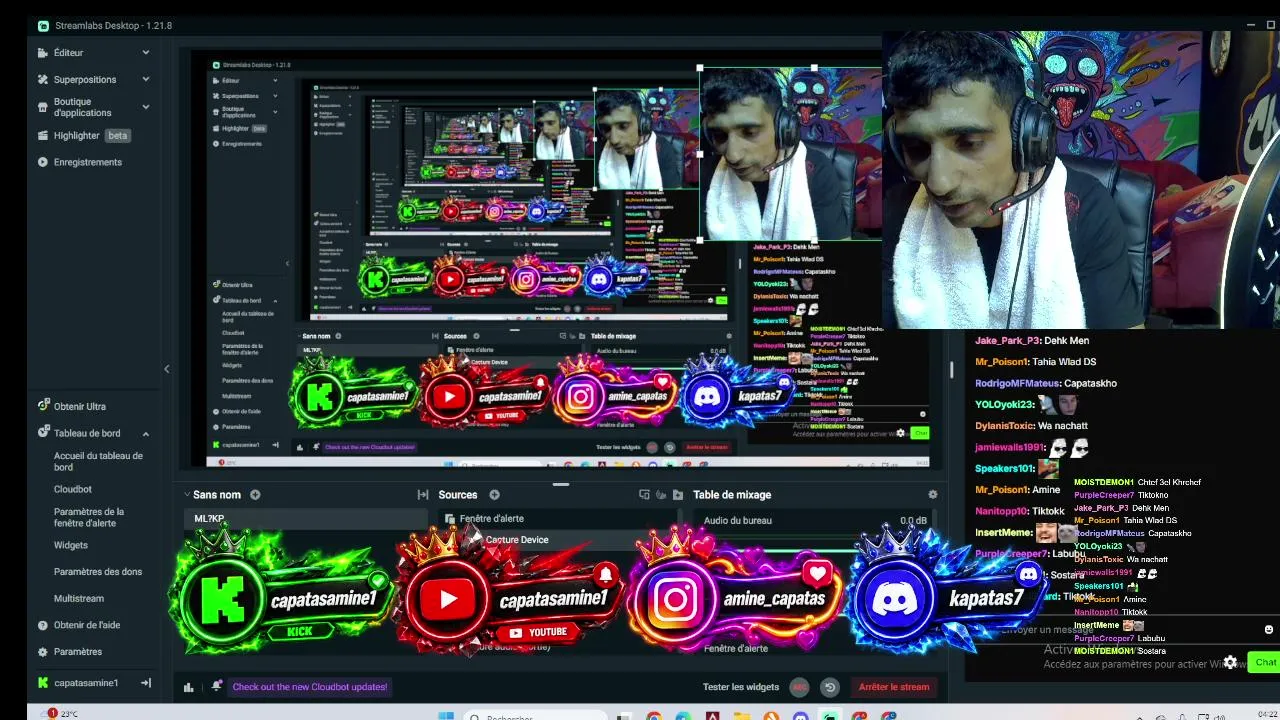The image size is (1280, 720).
Task: Open the Highlighter beta page
Action: 84,135
